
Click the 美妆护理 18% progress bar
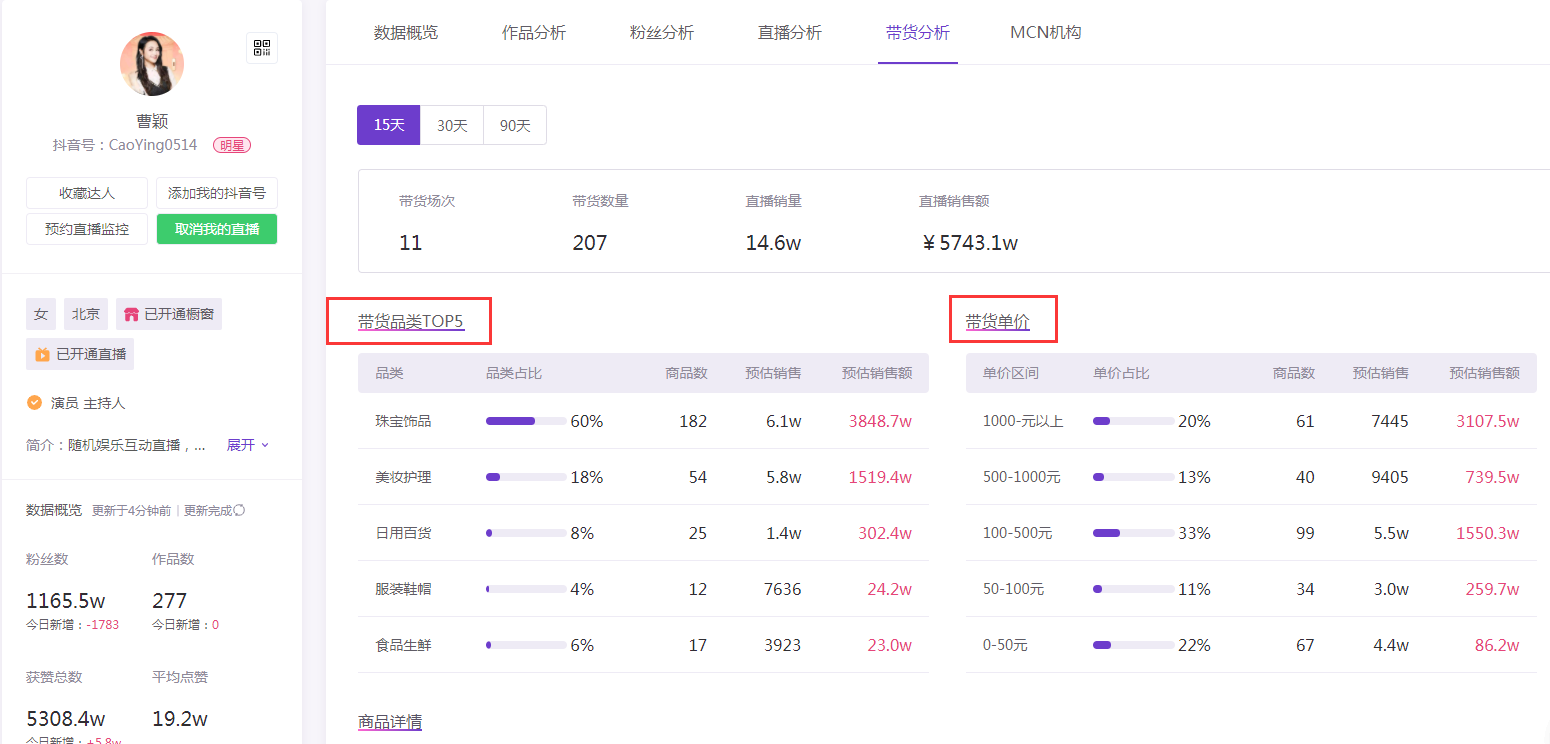coord(526,477)
